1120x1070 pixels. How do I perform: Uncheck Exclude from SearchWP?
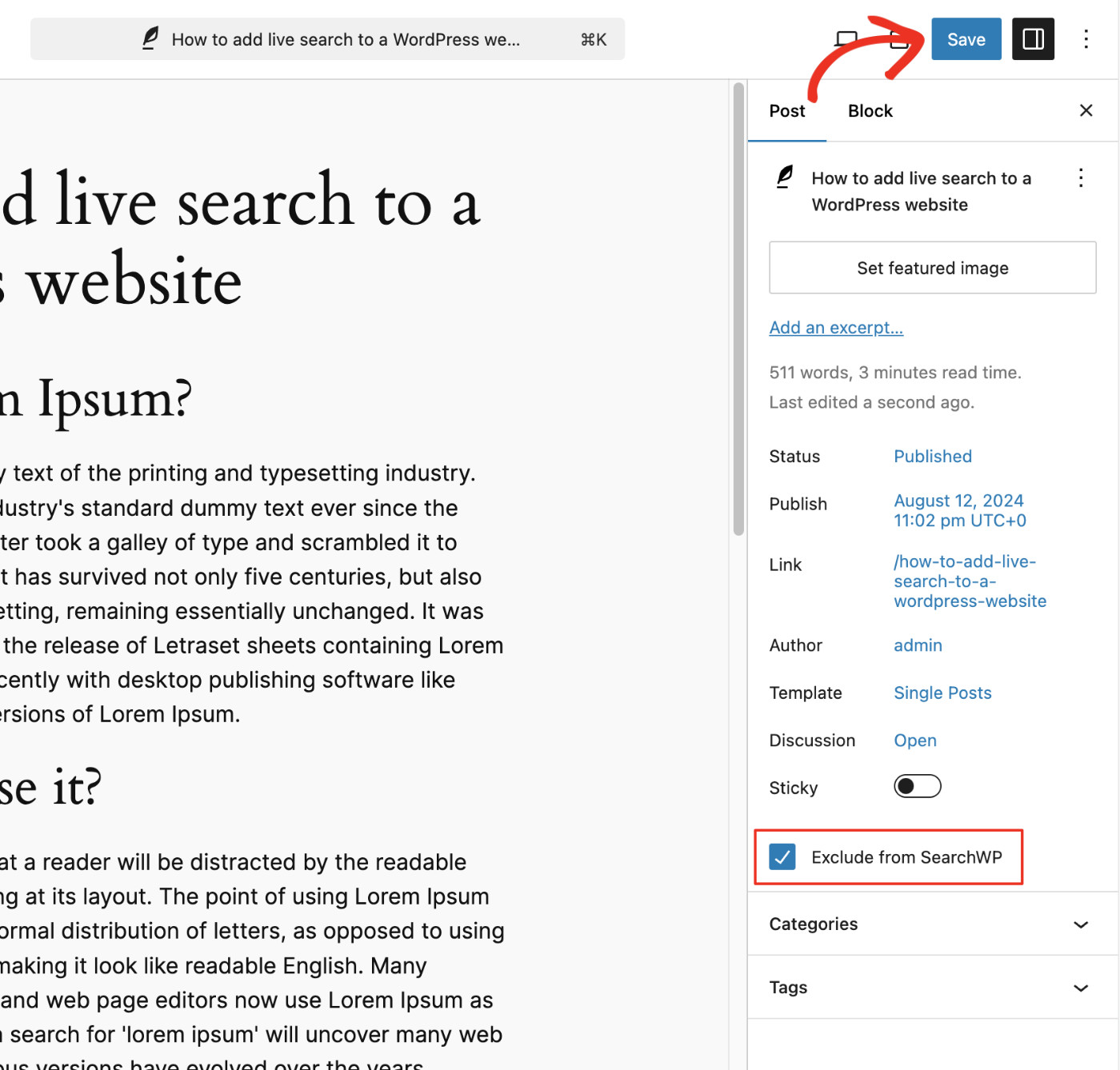pyautogui.click(x=782, y=856)
